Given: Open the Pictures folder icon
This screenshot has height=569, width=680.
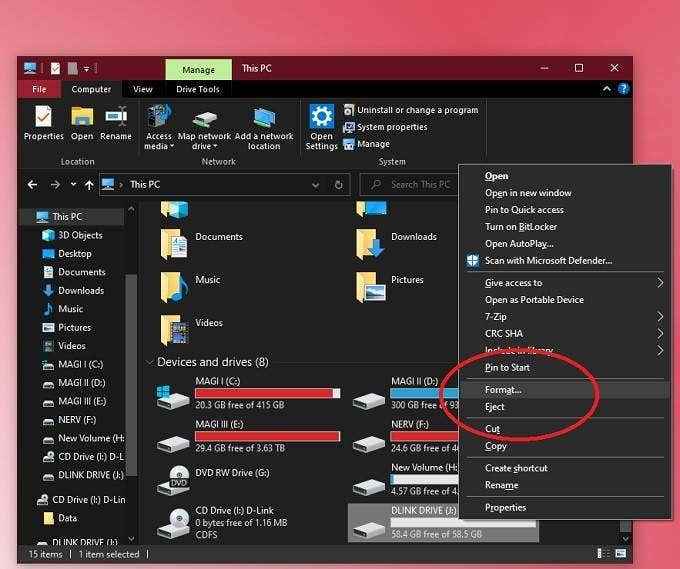Looking at the screenshot, I should coord(370,287).
